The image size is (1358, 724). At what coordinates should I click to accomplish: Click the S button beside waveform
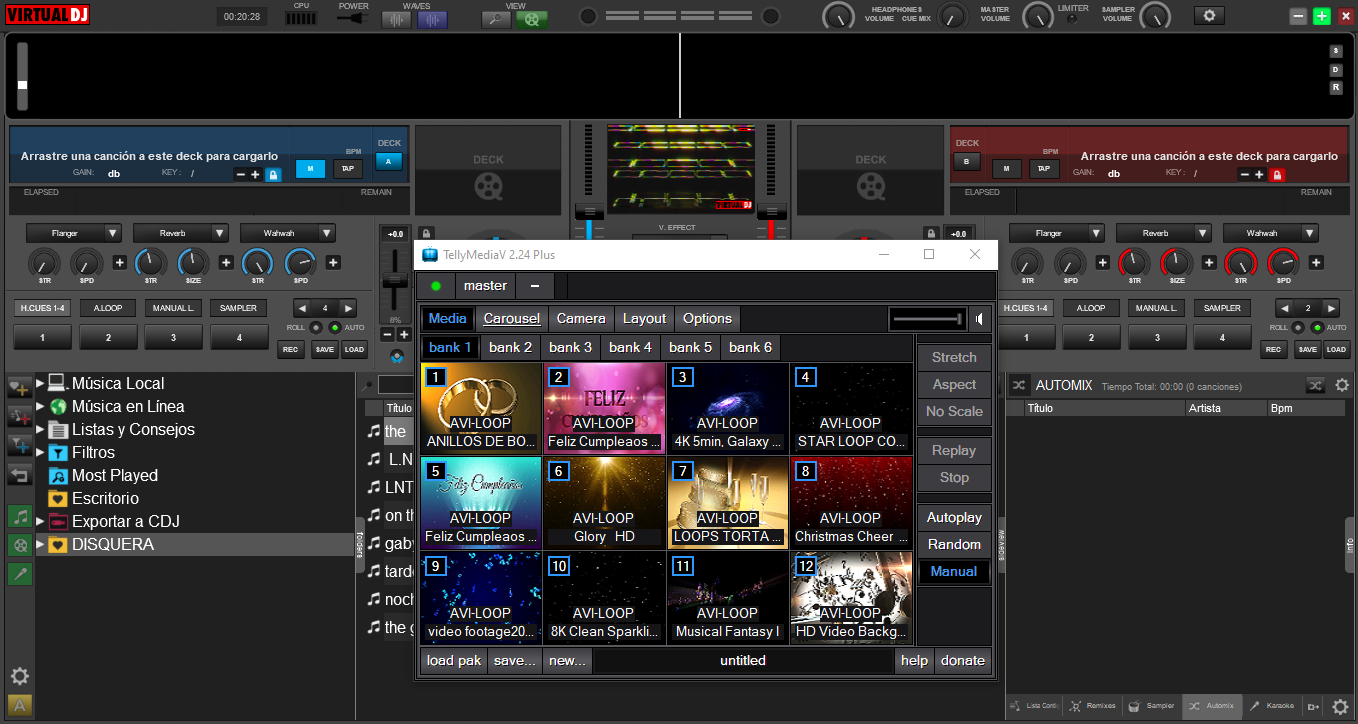(1336, 51)
